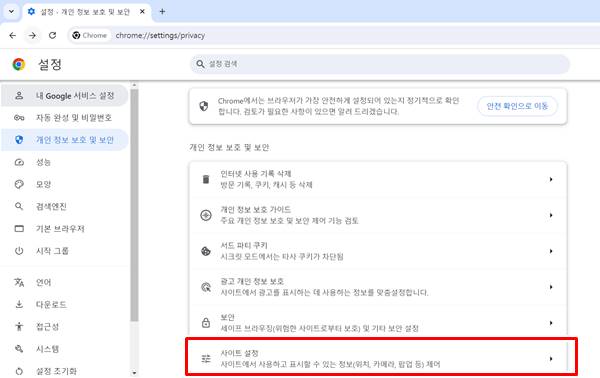Click the 안전 확인으로 이동 button

(517, 106)
